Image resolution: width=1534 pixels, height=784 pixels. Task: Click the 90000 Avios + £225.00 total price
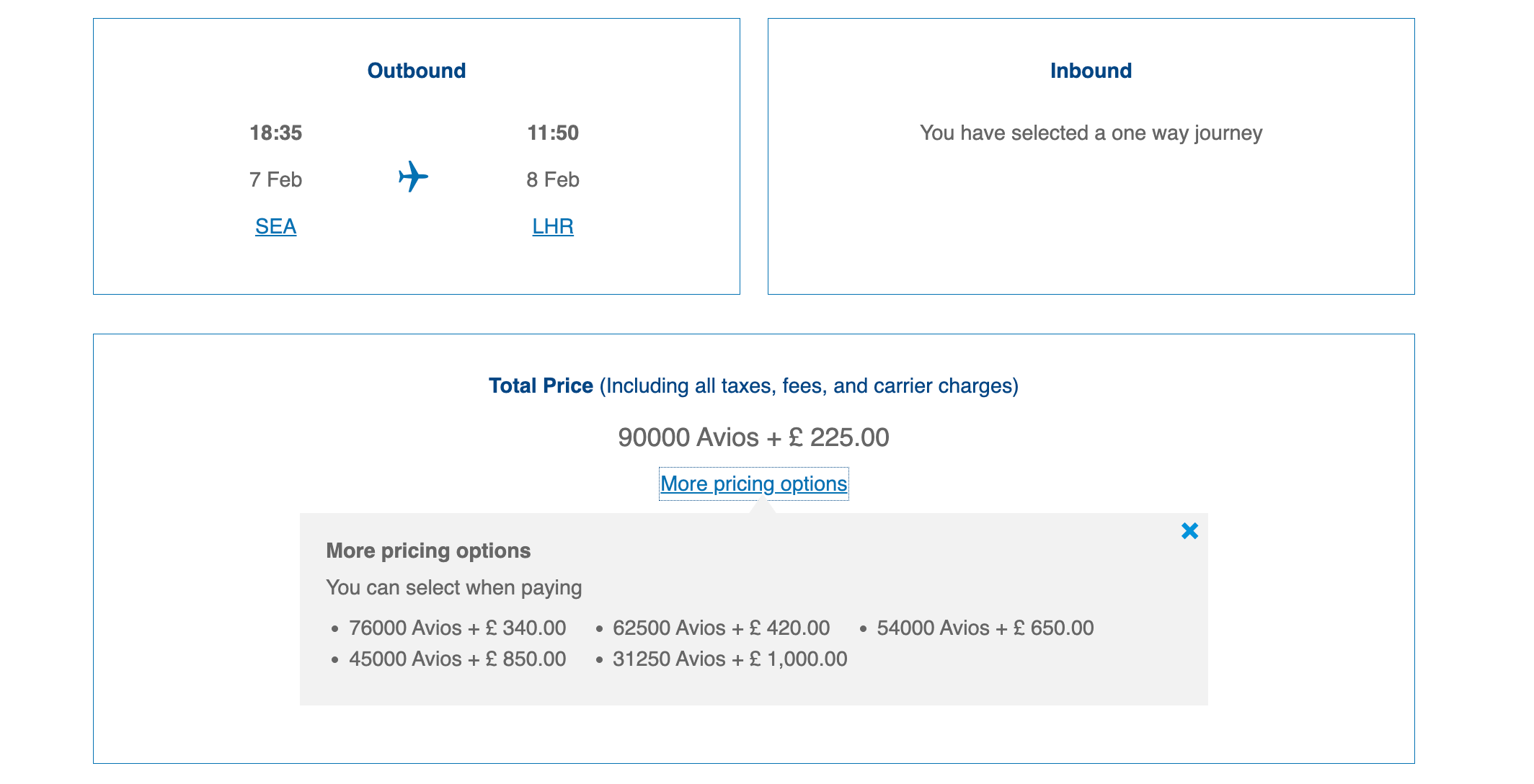(753, 437)
